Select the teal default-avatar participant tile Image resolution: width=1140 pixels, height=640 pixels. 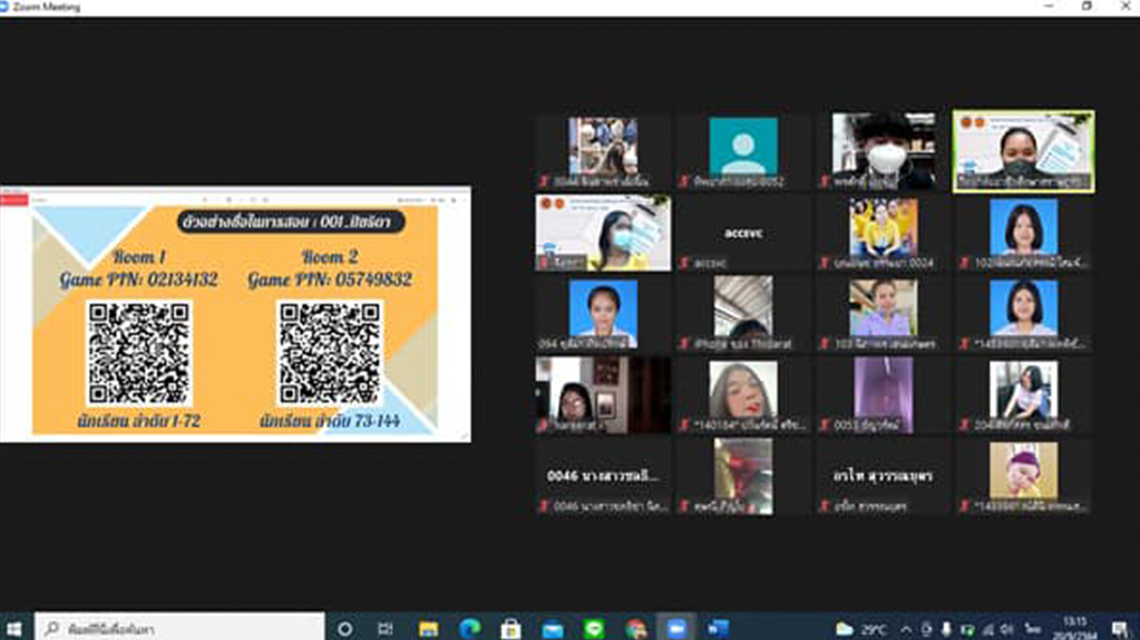[743, 151]
